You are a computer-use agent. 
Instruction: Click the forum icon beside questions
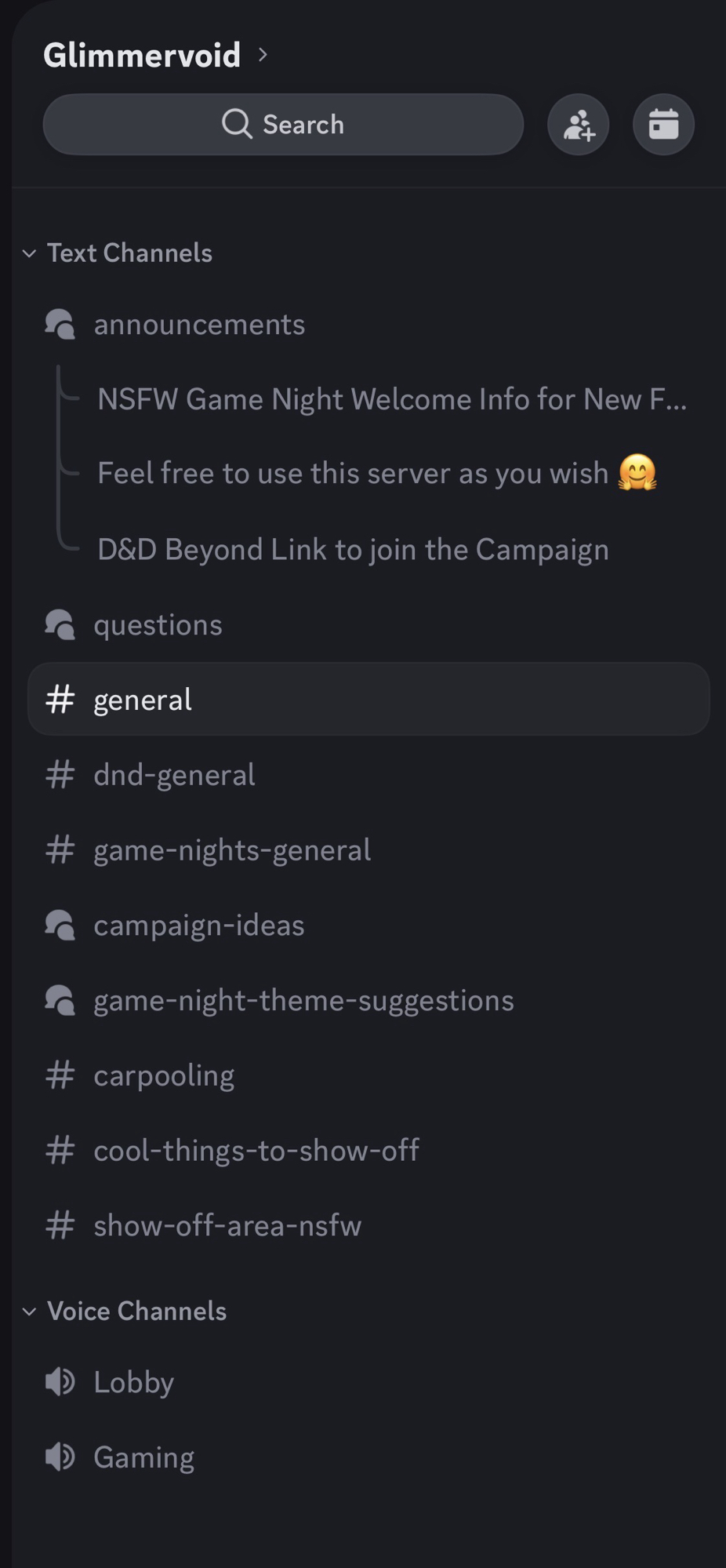60,625
